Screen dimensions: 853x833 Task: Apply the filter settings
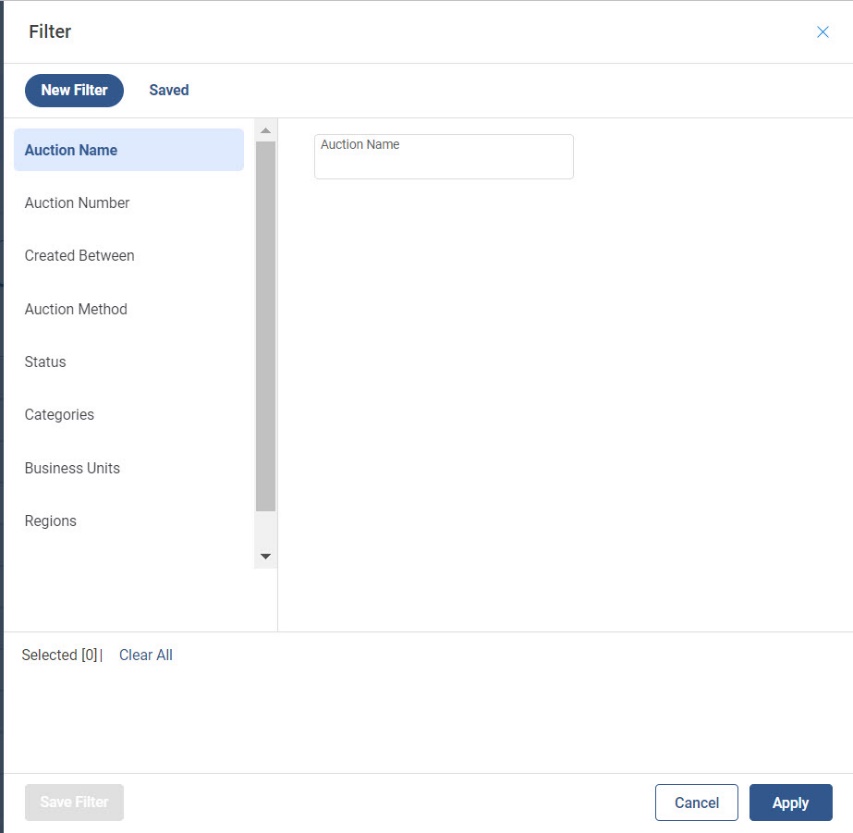pos(790,803)
